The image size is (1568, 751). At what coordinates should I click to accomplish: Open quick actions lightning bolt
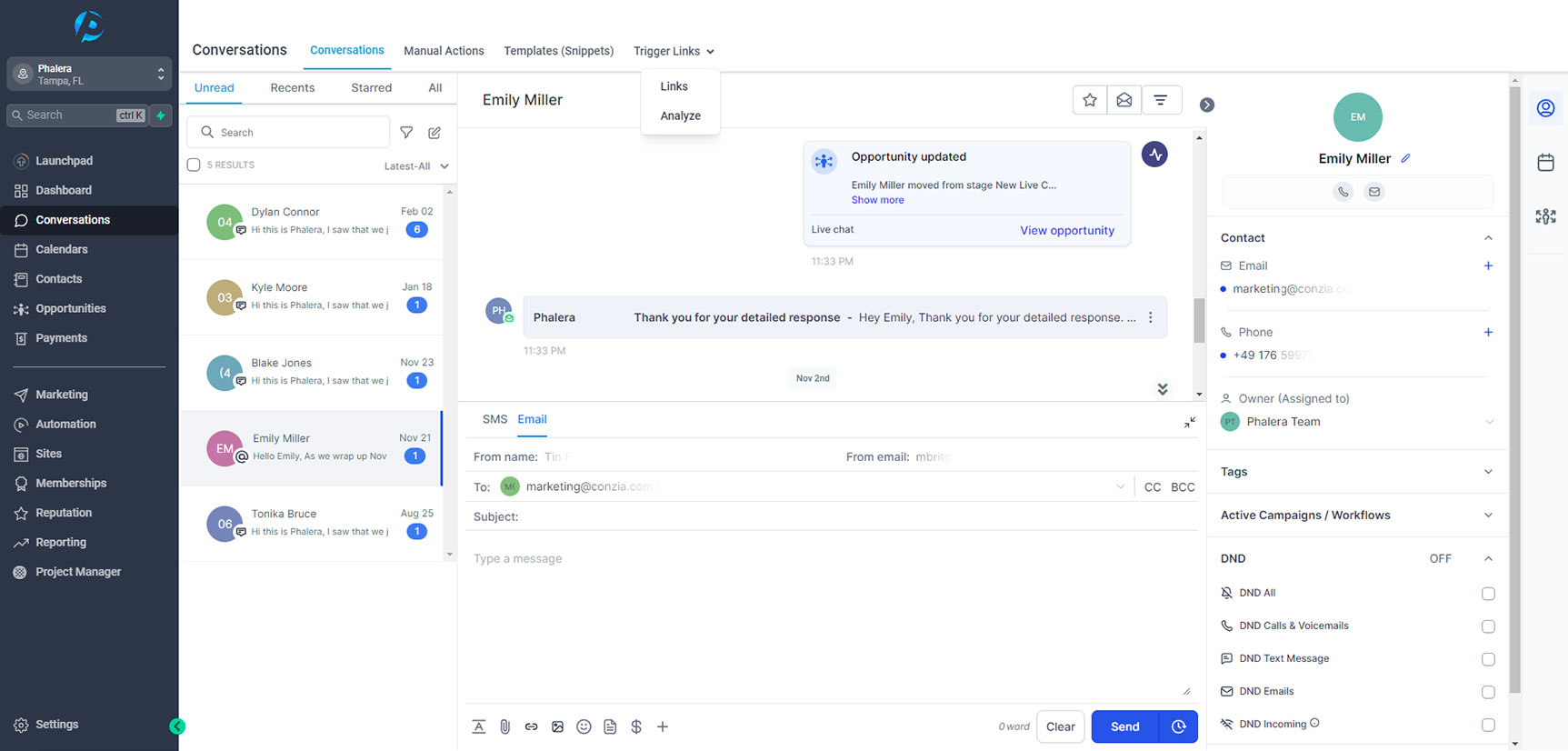pos(161,115)
